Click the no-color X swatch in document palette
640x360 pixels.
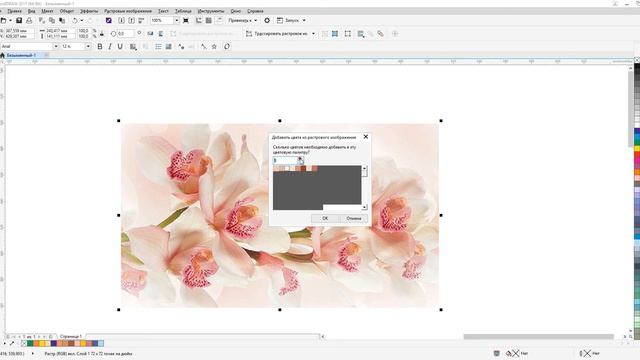[24, 343]
